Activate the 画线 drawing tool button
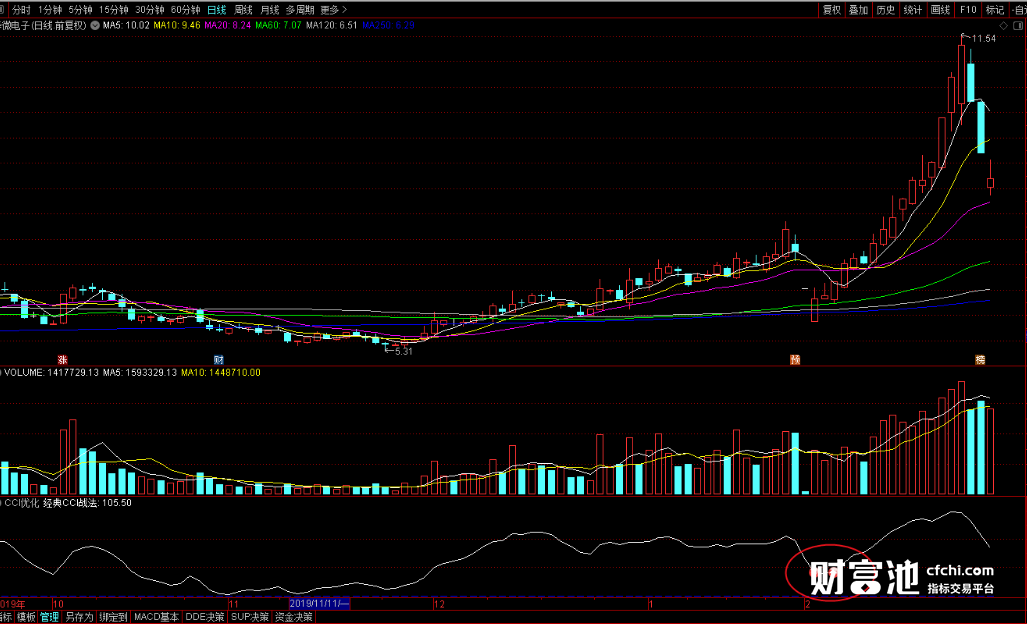The height and width of the screenshot is (624, 1027). [941, 10]
